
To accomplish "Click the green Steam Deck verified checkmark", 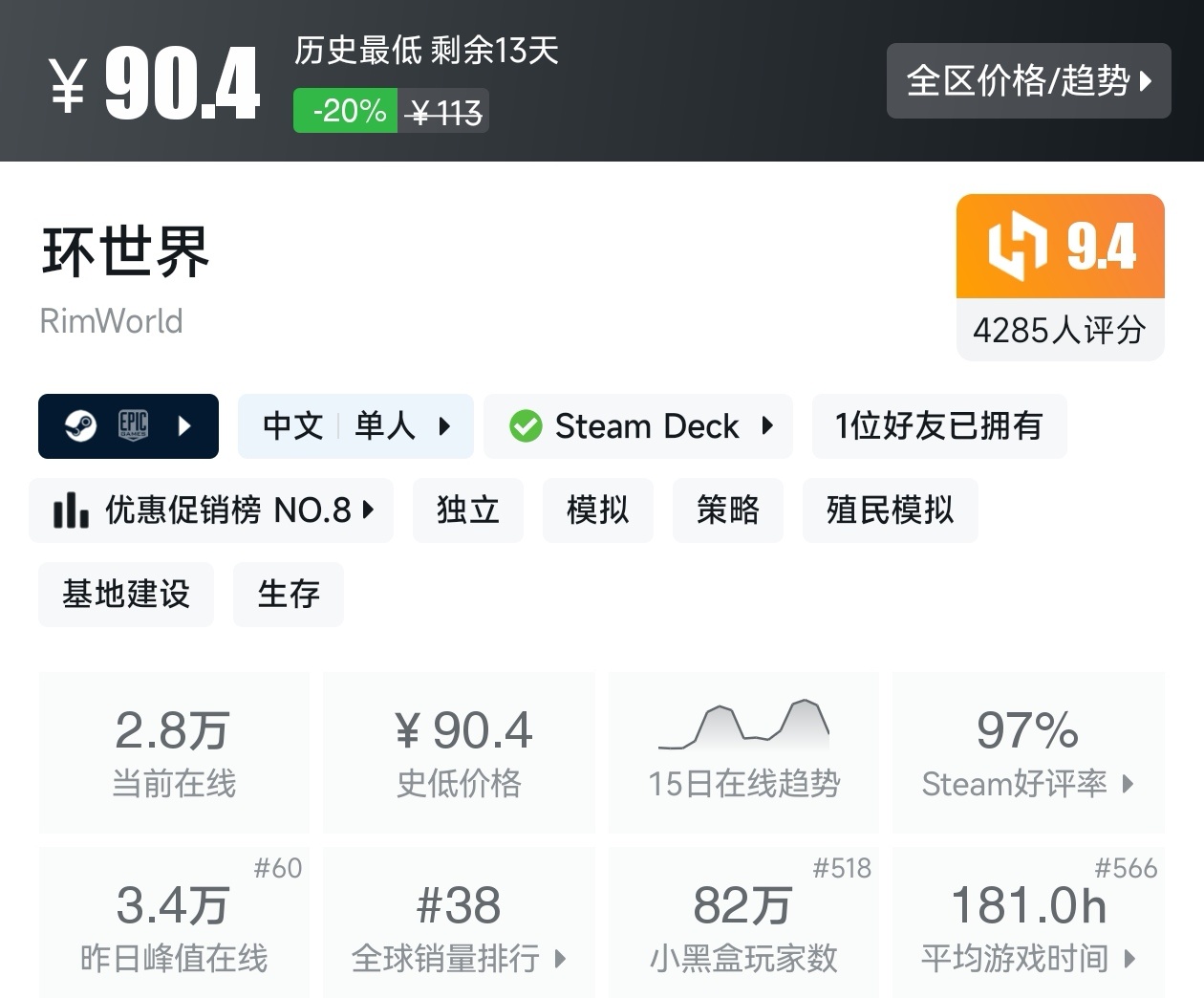I will click(x=526, y=426).
